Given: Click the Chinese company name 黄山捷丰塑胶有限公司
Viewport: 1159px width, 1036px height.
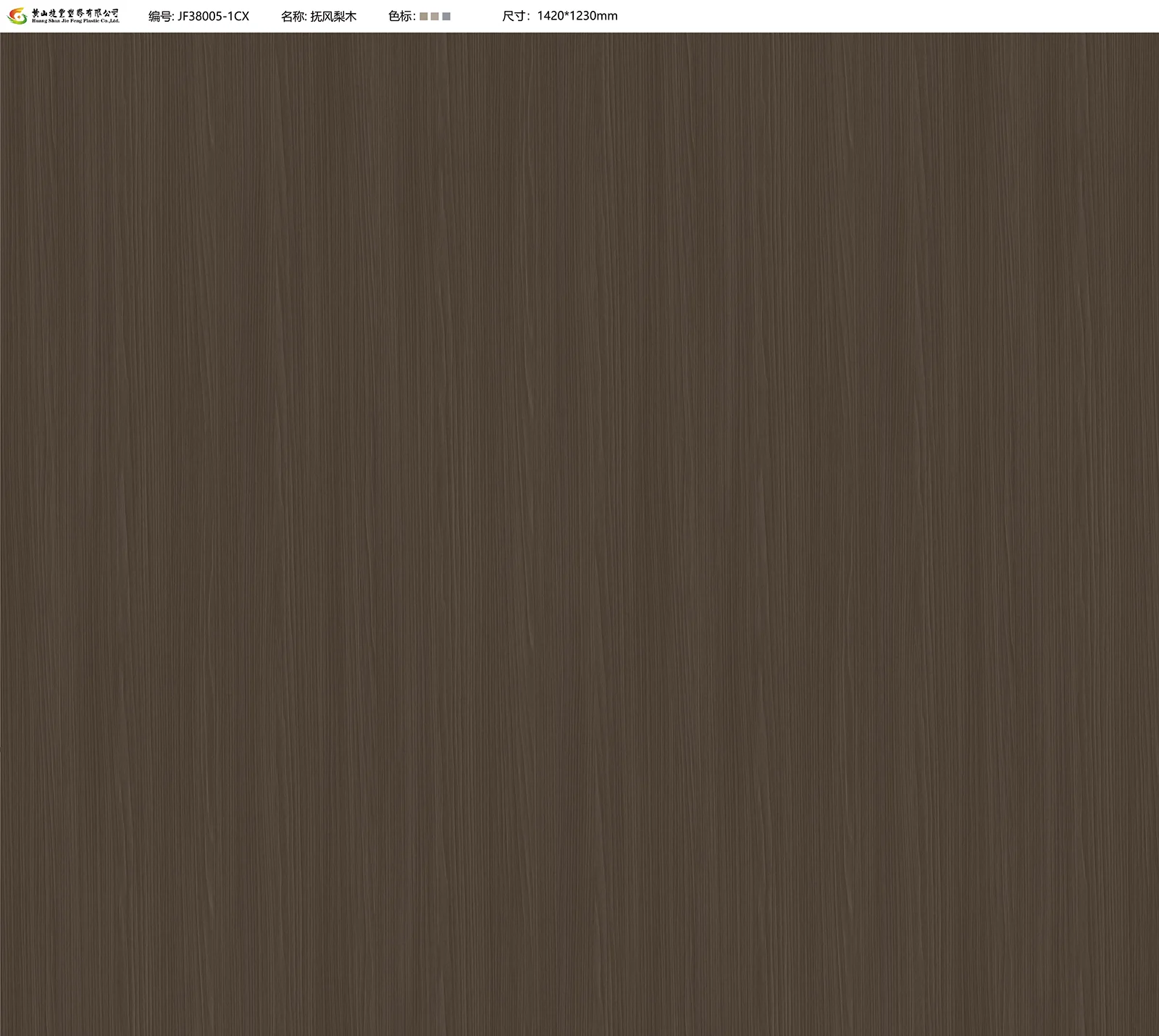Looking at the screenshot, I should (75, 12).
